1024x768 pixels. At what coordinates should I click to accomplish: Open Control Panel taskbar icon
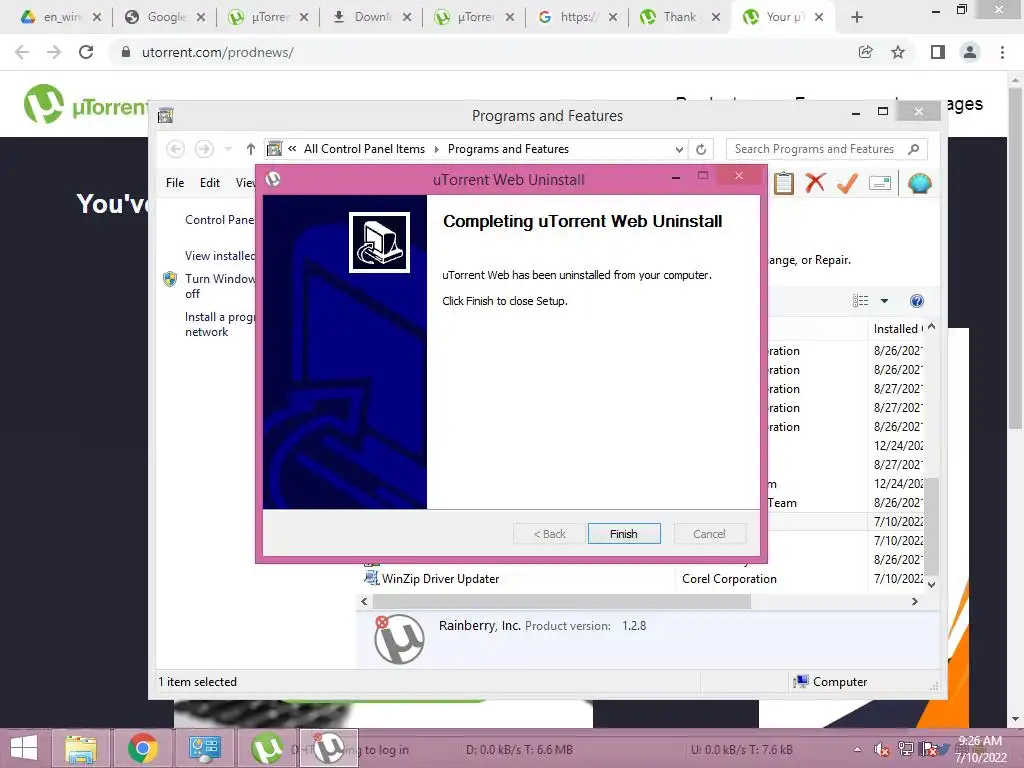tap(204, 748)
